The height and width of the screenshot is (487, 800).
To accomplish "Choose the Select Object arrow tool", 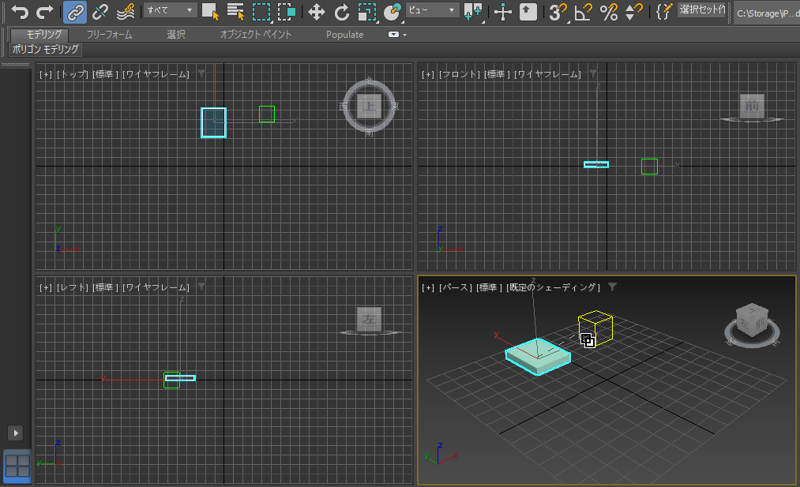I will pos(210,12).
